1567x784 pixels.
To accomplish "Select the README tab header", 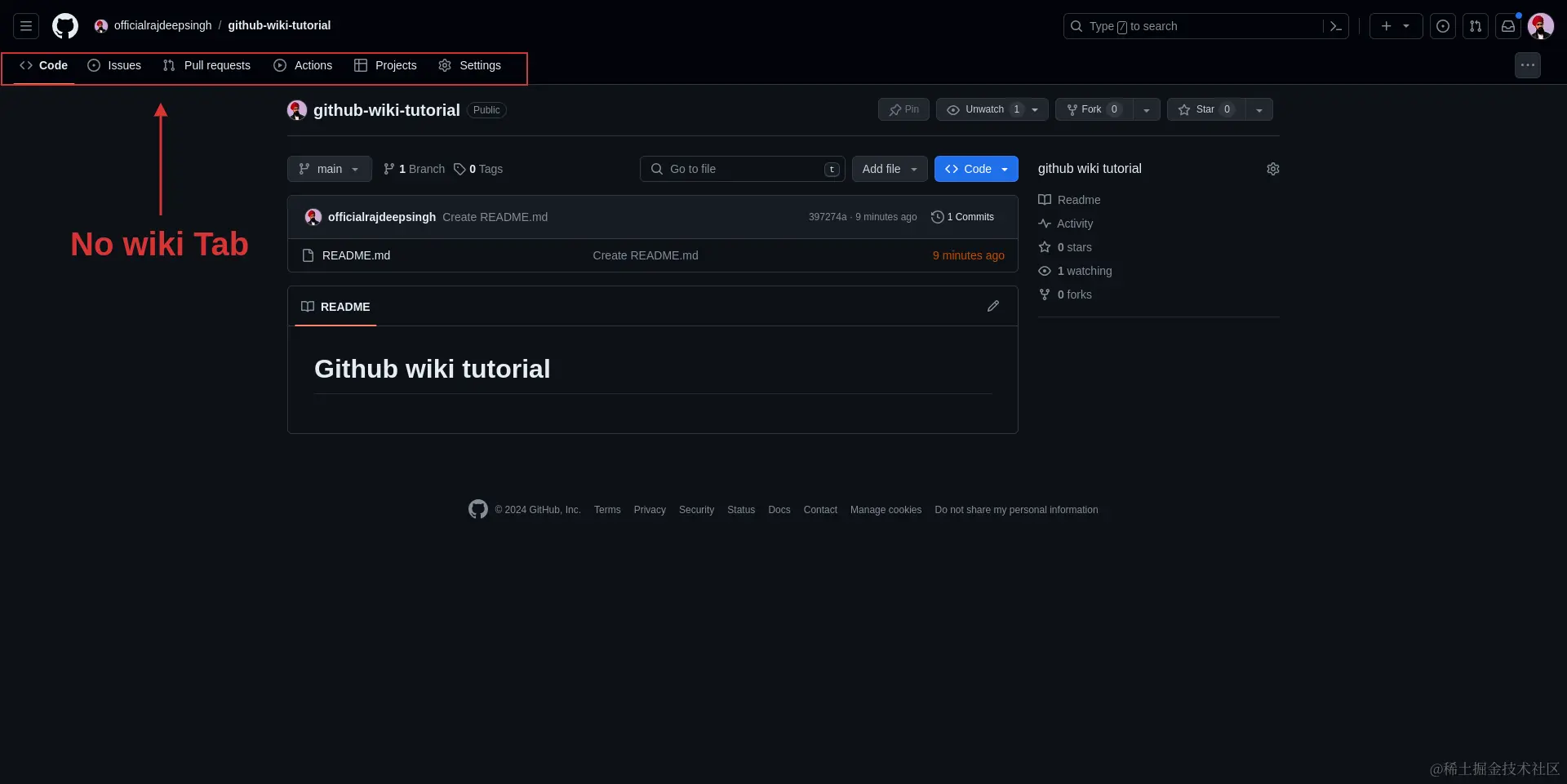I will click(335, 307).
